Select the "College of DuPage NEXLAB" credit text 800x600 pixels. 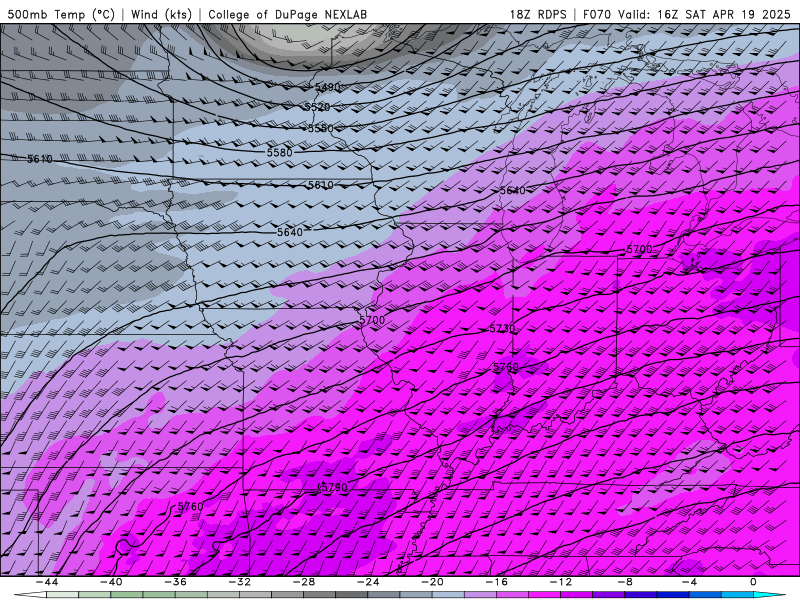click(287, 14)
